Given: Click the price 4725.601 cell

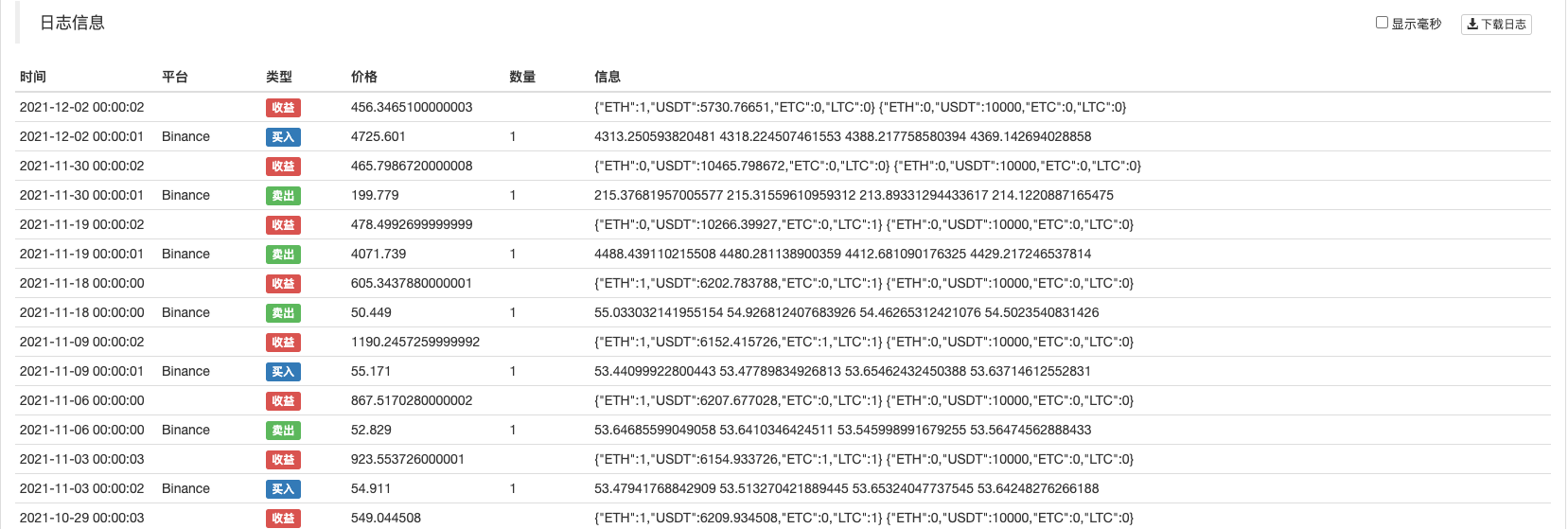Looking at the screenshot, I should click(379, 136).
